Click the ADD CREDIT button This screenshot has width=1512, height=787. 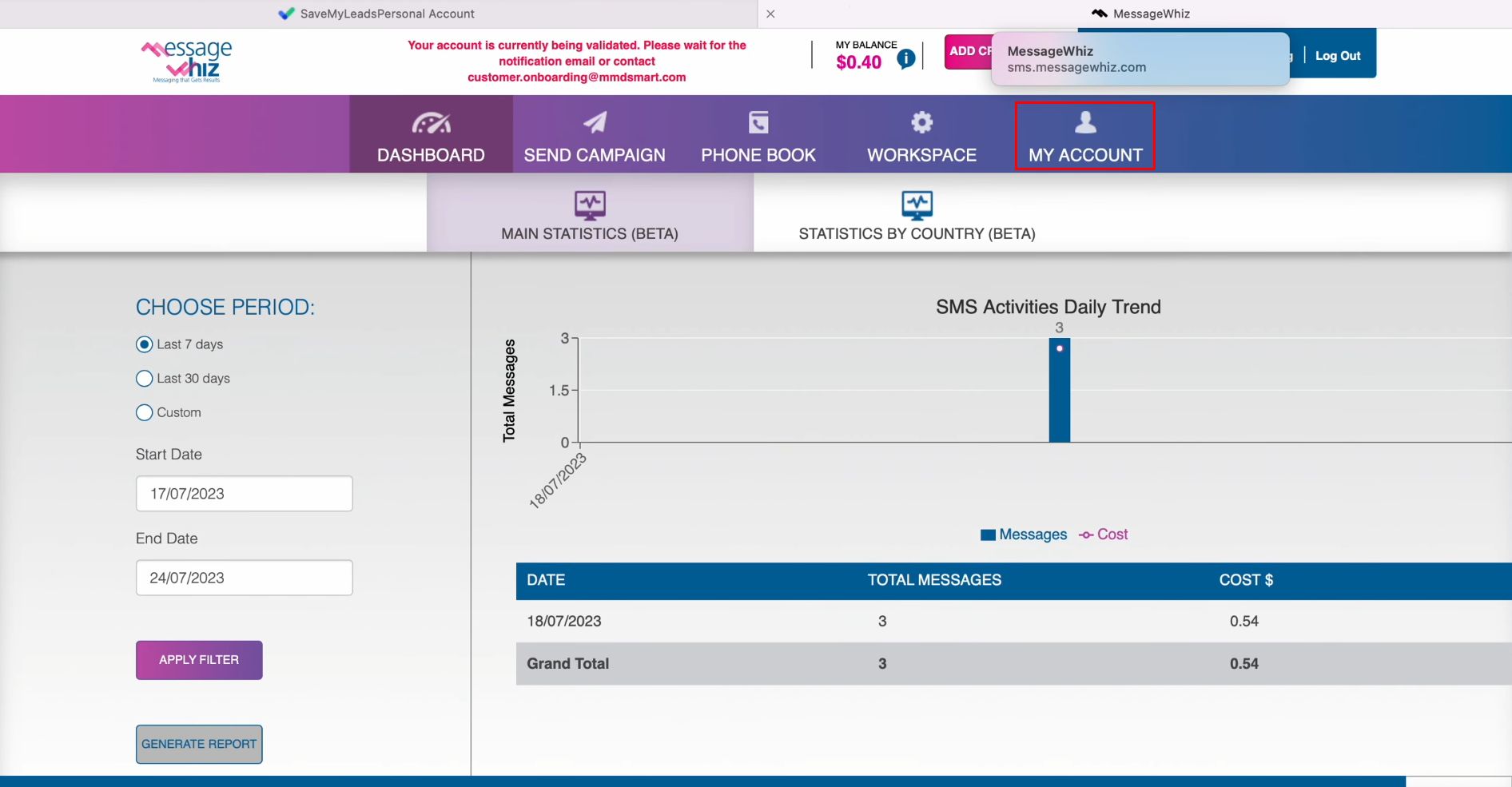tap(969, 51)
